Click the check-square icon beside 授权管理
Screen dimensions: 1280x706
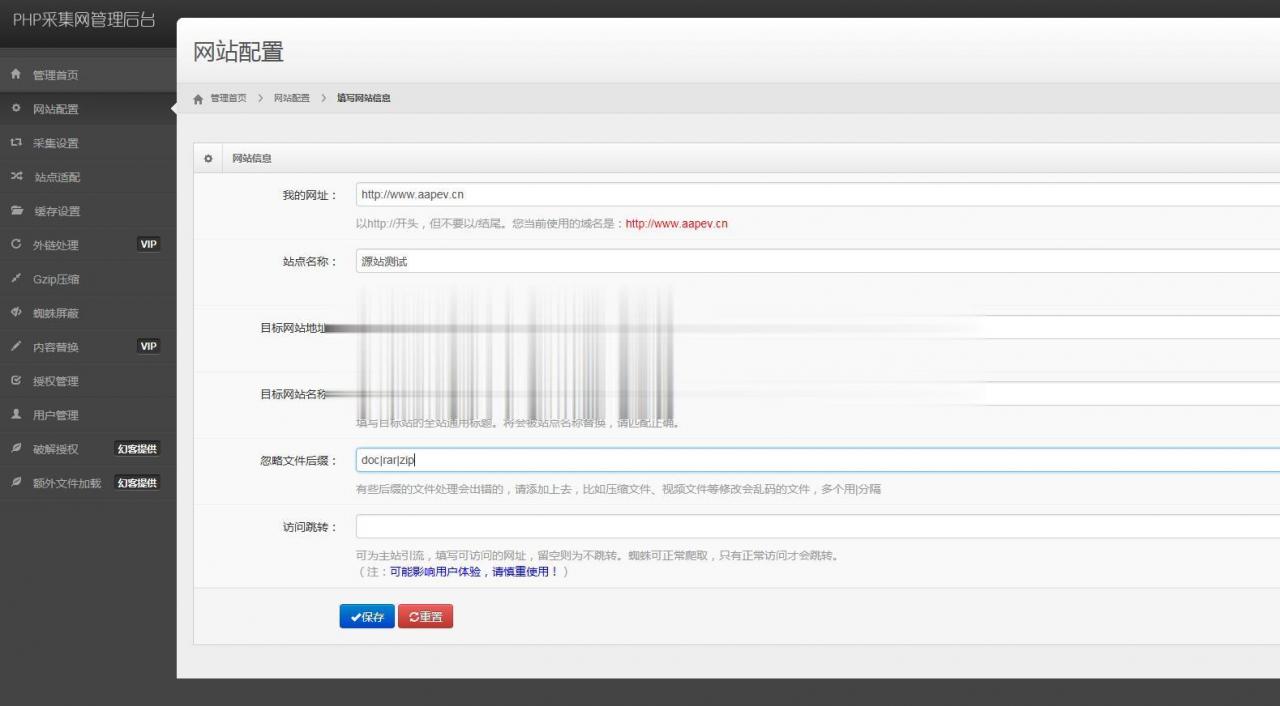pyautogui.click(x=16, y=380)
